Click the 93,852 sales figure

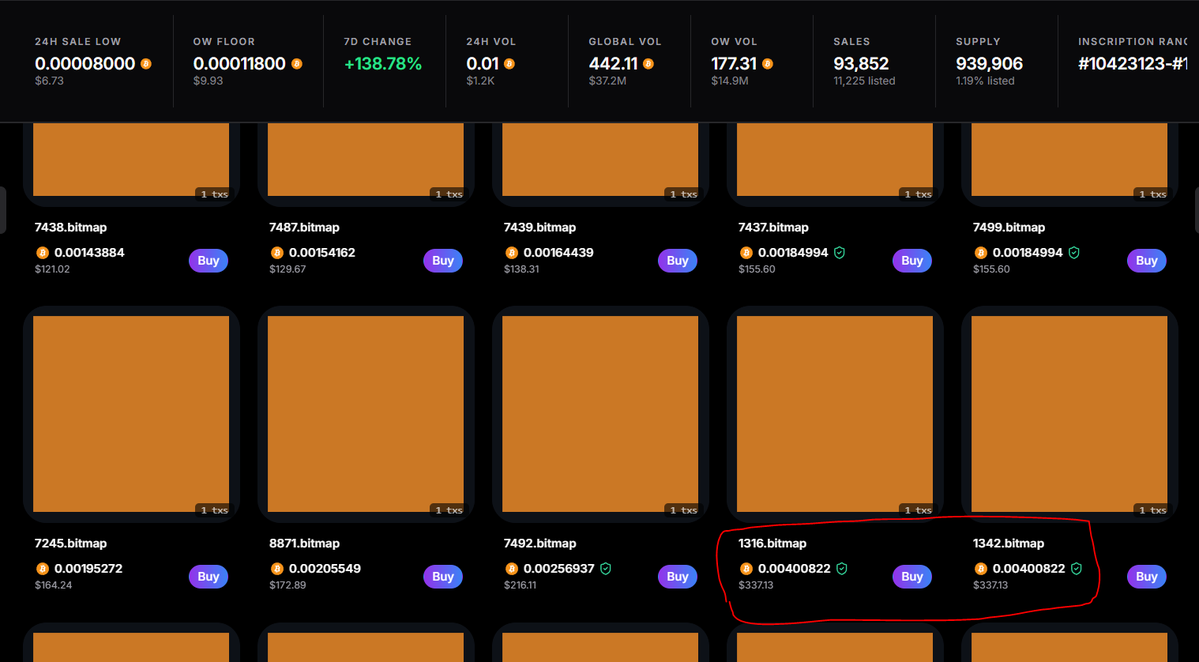pos(861,64)
